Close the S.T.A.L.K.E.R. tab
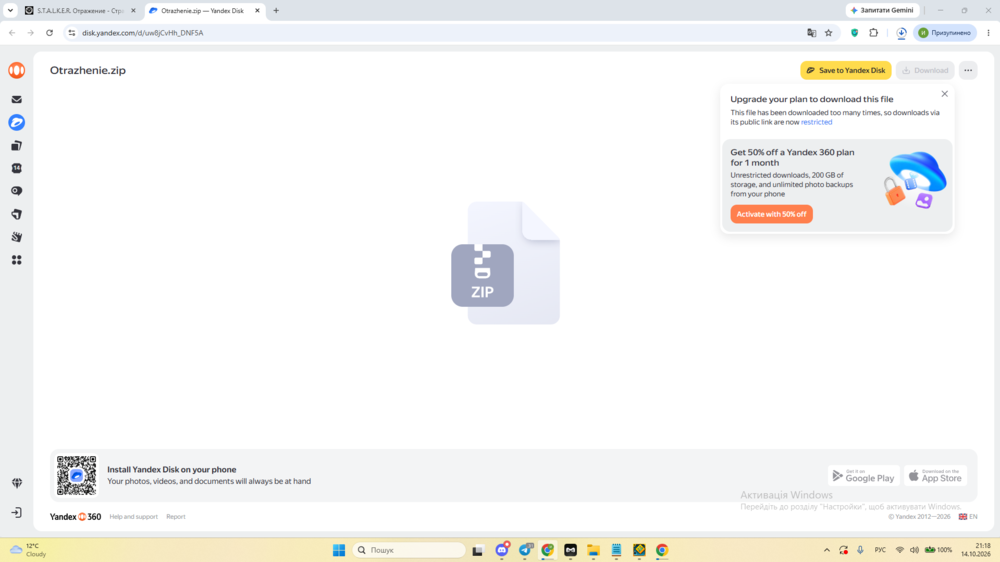This screenshot has width=1000, height=562. [133, 11]
